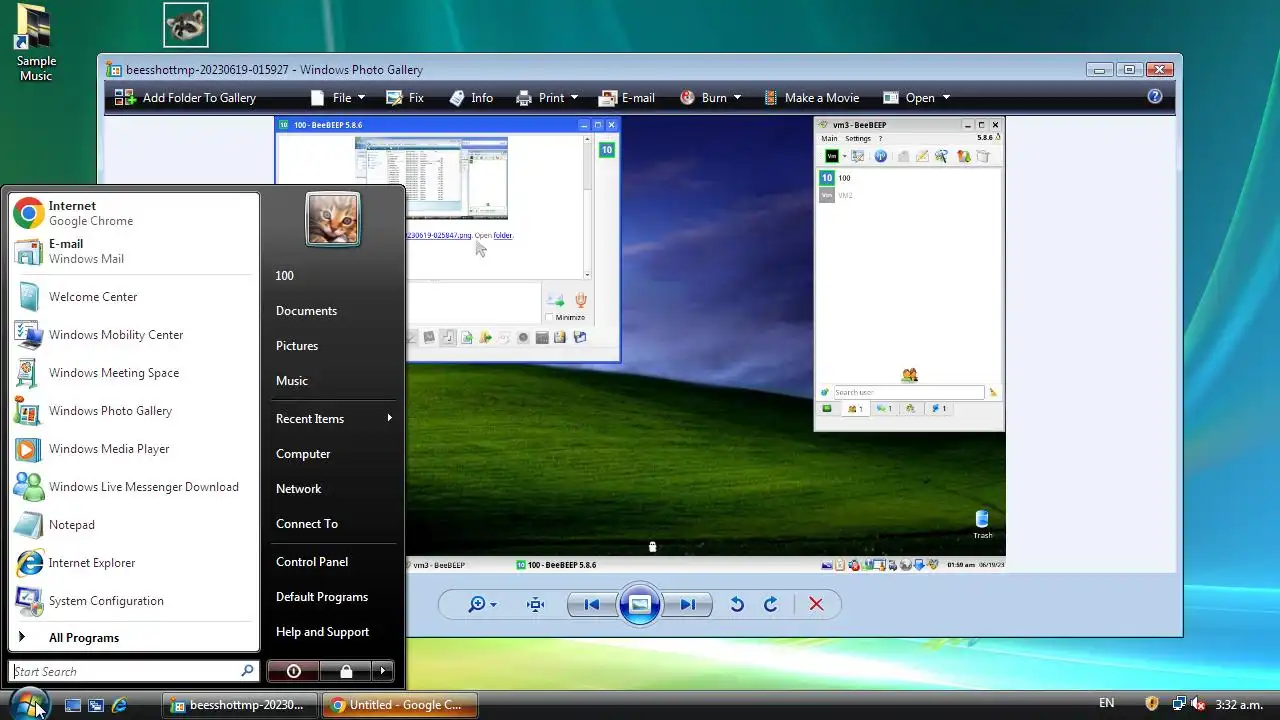The image size is (1280, 720).
Task: Open Windows Mail from Start menu
Action: click(133, 251)
